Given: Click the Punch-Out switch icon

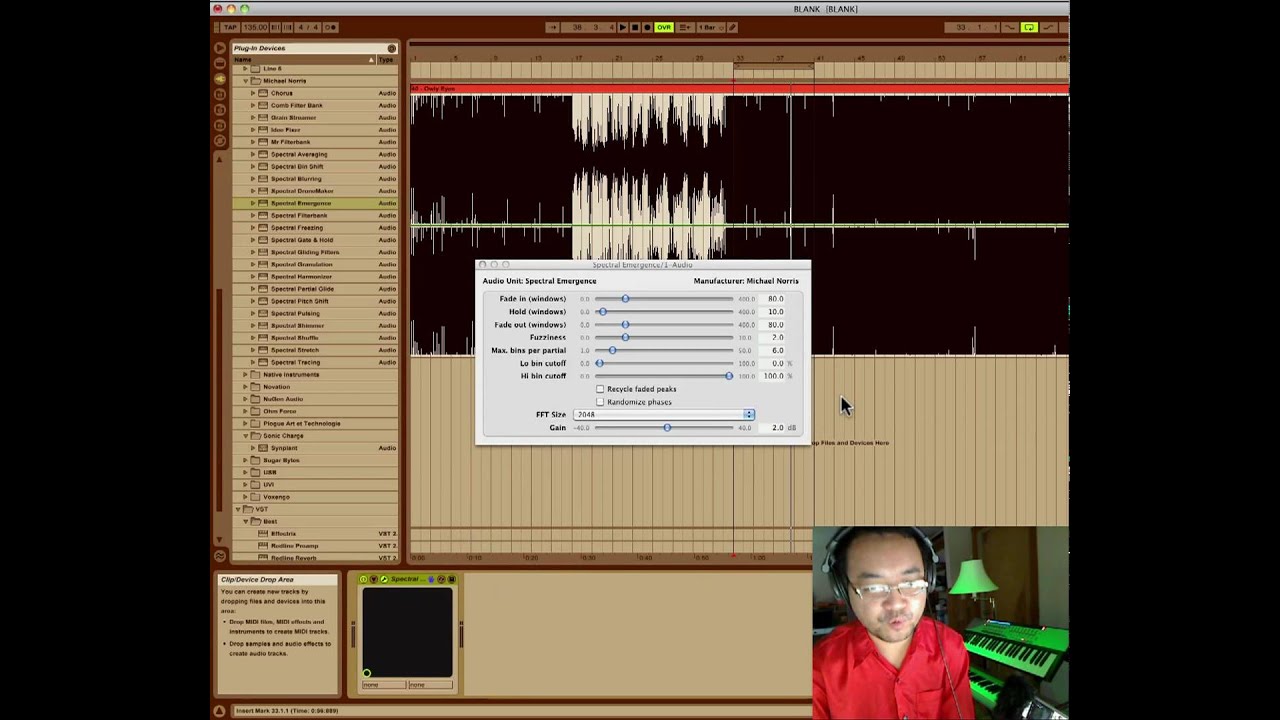Looking at the screenshot, I should point(1049,27).
